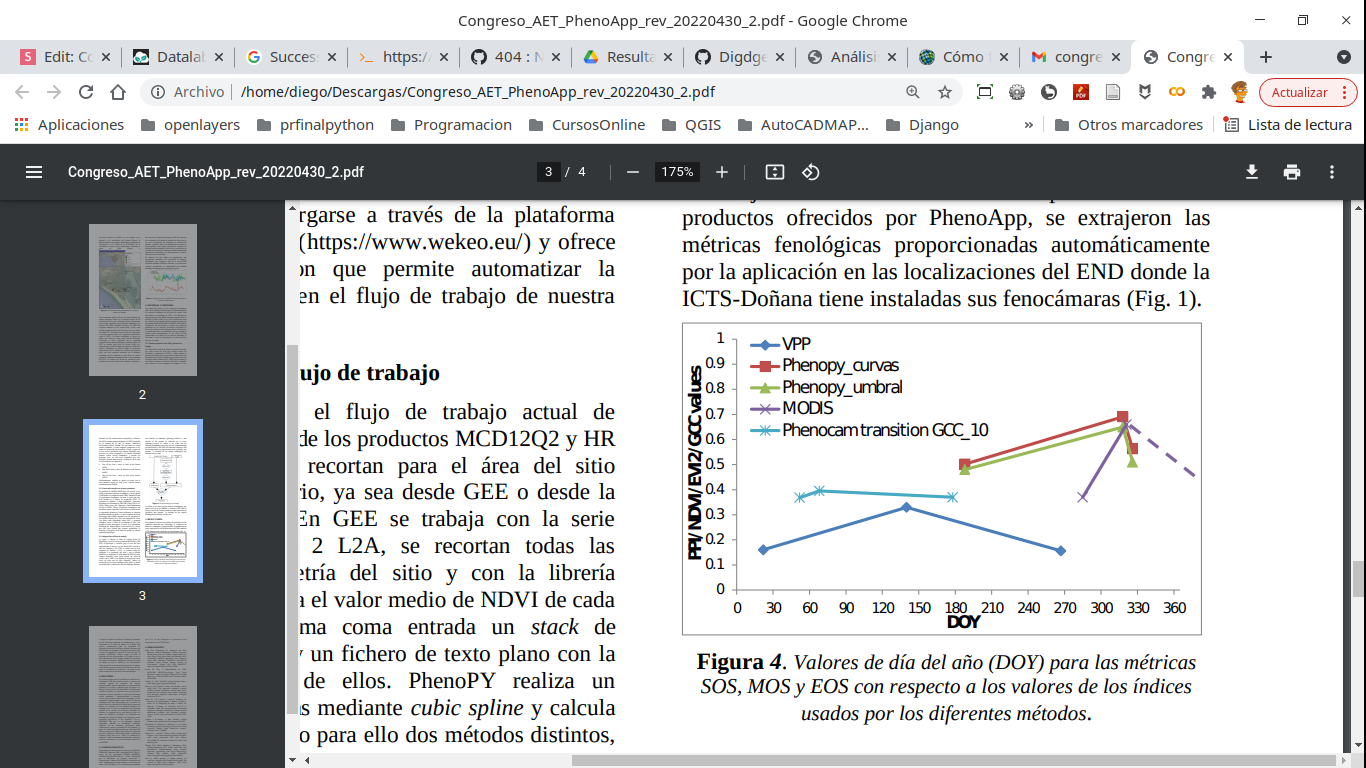Open the Programacion bookmark folder
1366x768 pixels.
451,125
